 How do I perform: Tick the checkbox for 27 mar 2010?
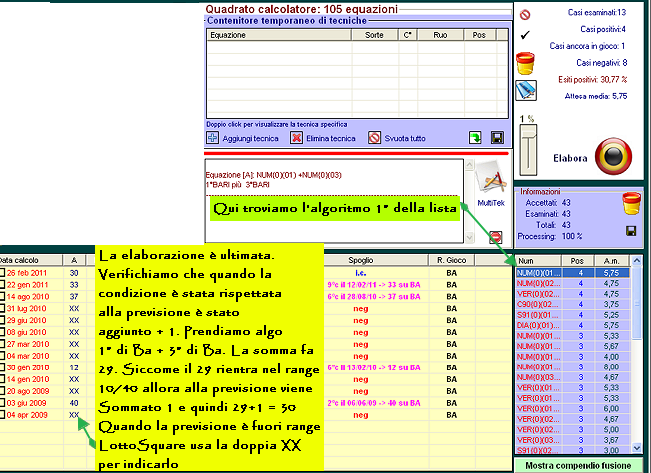tap(2, 344)
